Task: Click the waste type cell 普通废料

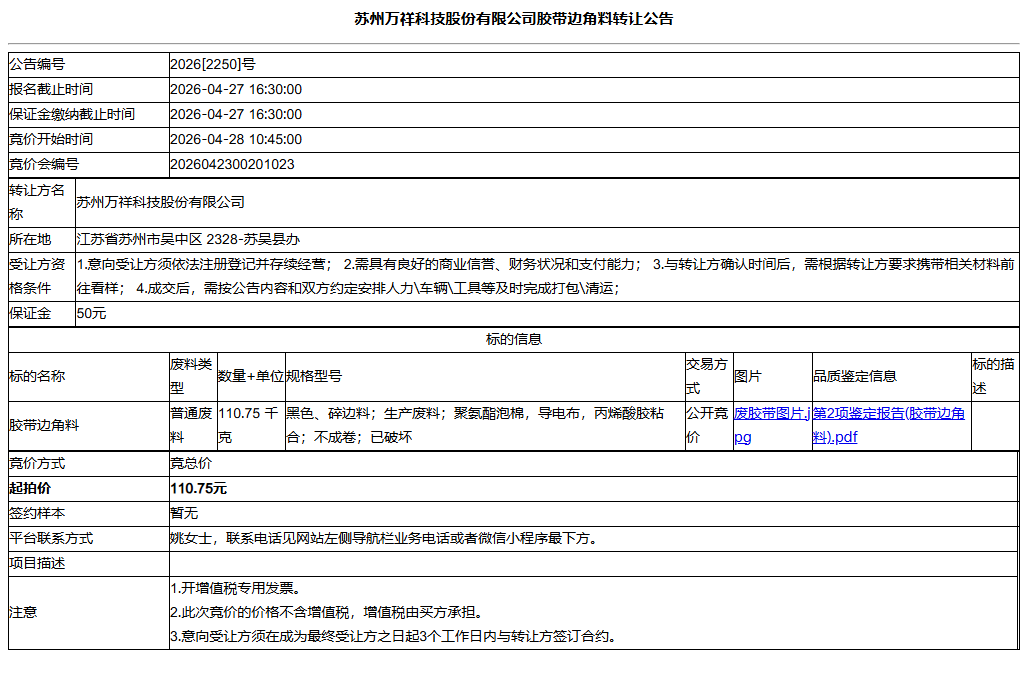Action: coord(191,426)
